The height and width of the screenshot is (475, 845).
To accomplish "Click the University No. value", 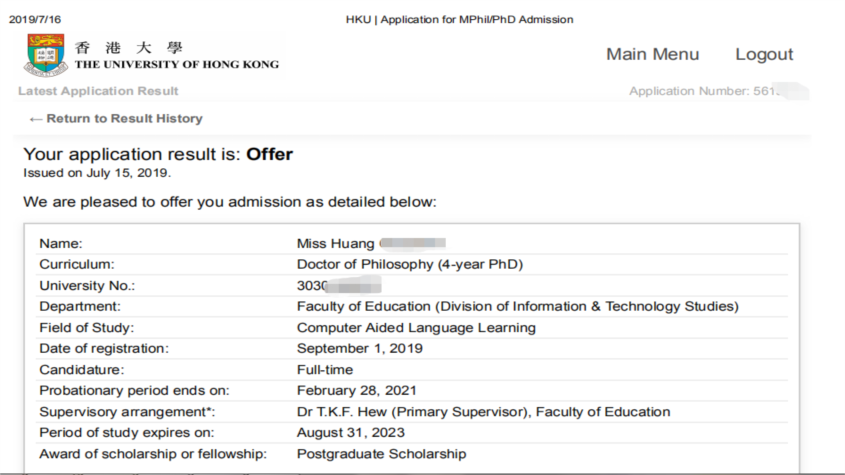I will click(x=338, y=286).
